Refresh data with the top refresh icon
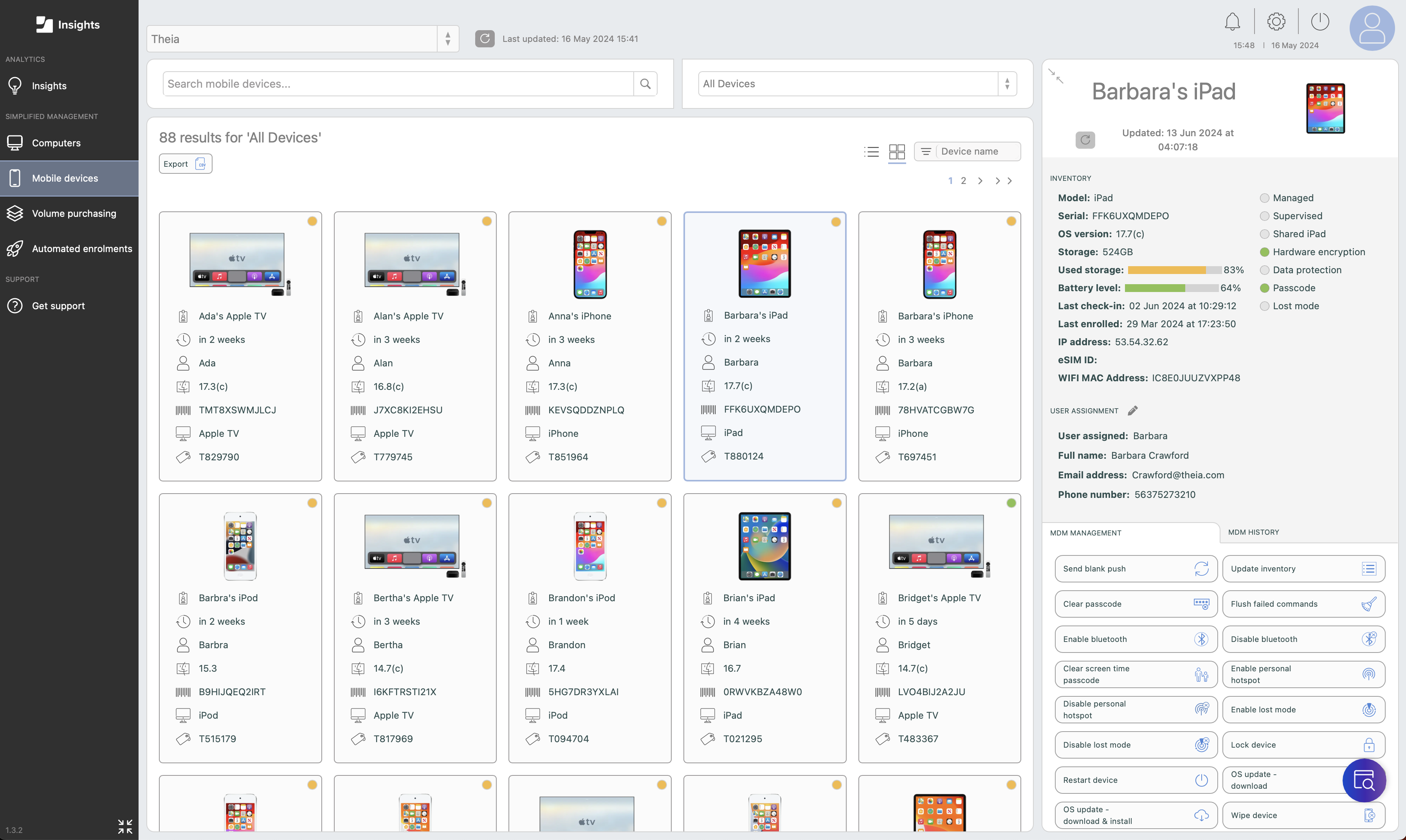Image resolution: width=1406 pixels, height=840 pixels. [x=485, y=38]
